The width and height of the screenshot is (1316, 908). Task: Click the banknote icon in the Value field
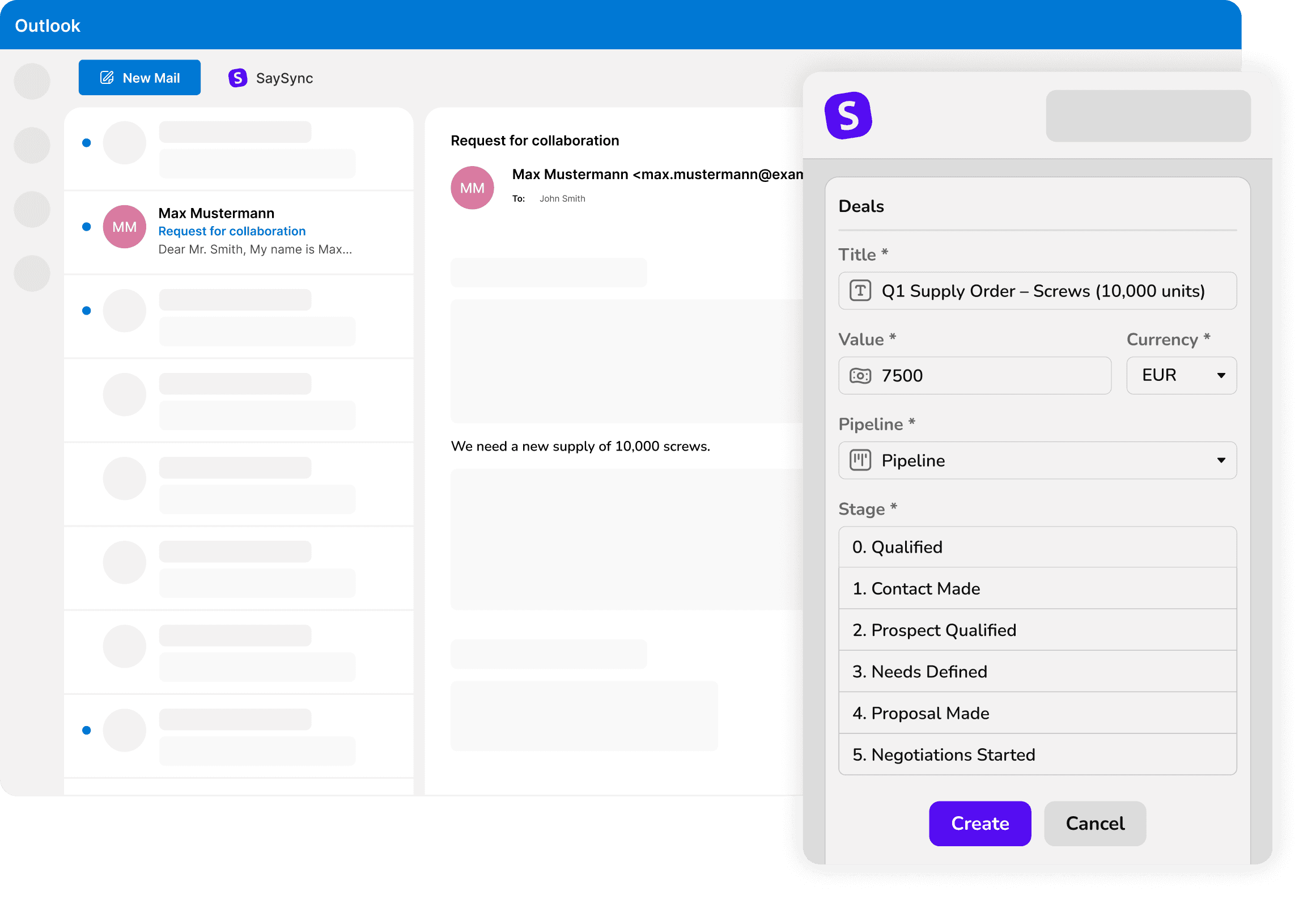860,375
